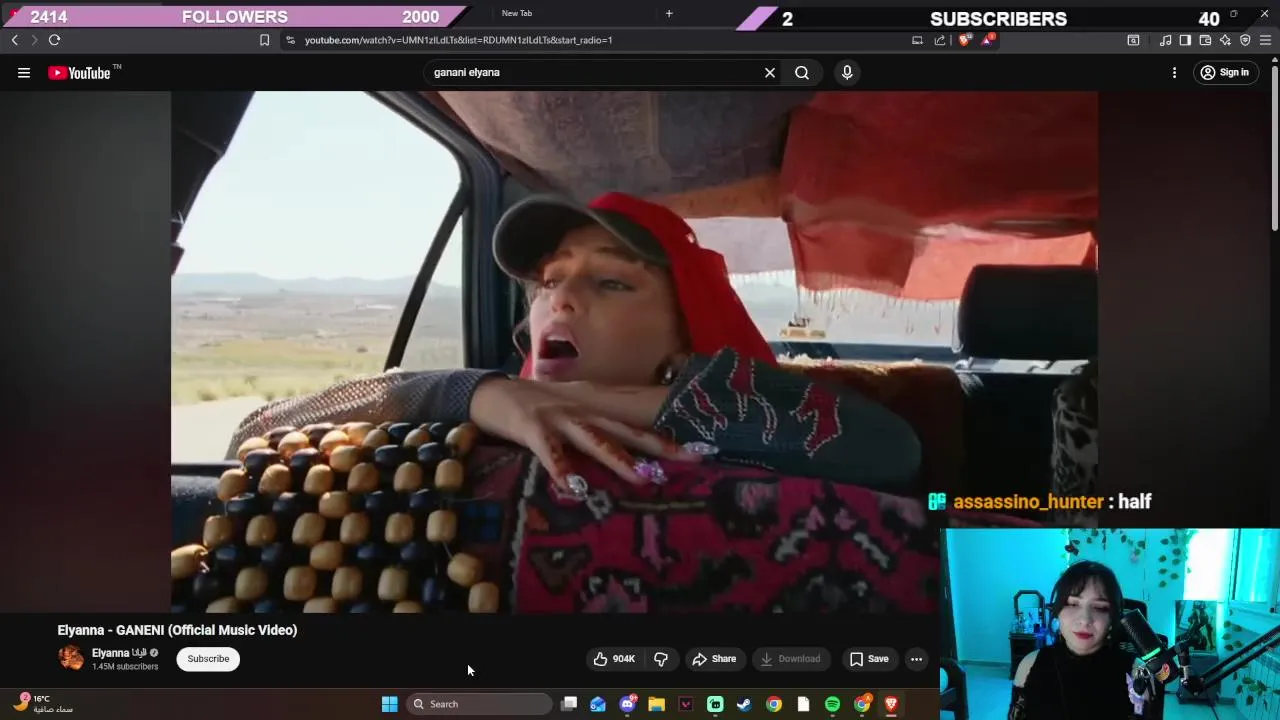Open Brave browser taskbar icon
Viewport: 1280px width, 720px height.
tap(890, 704)
